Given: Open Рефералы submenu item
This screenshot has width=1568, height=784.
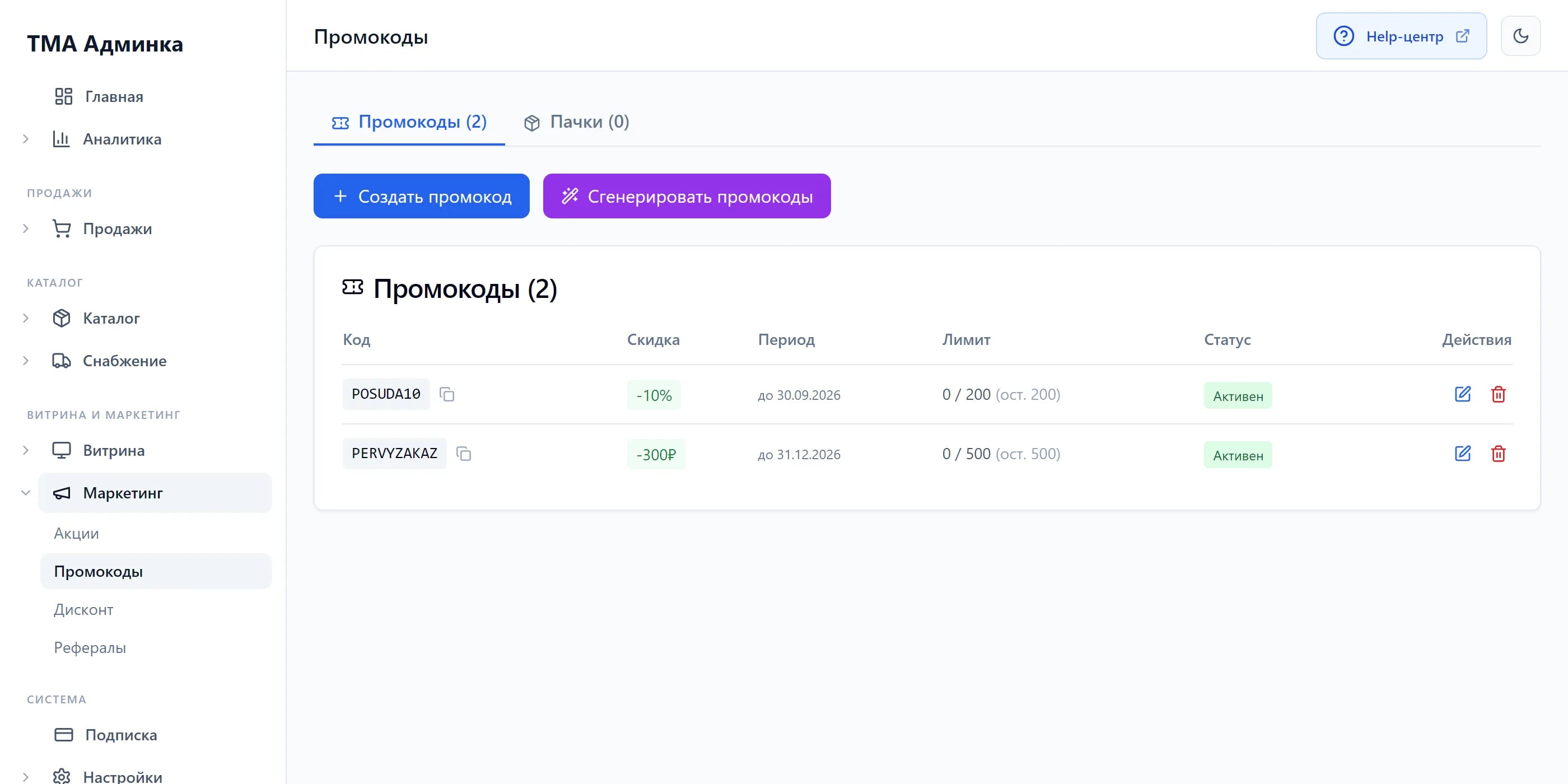Looking at the screenshot, I should point(90,648).
